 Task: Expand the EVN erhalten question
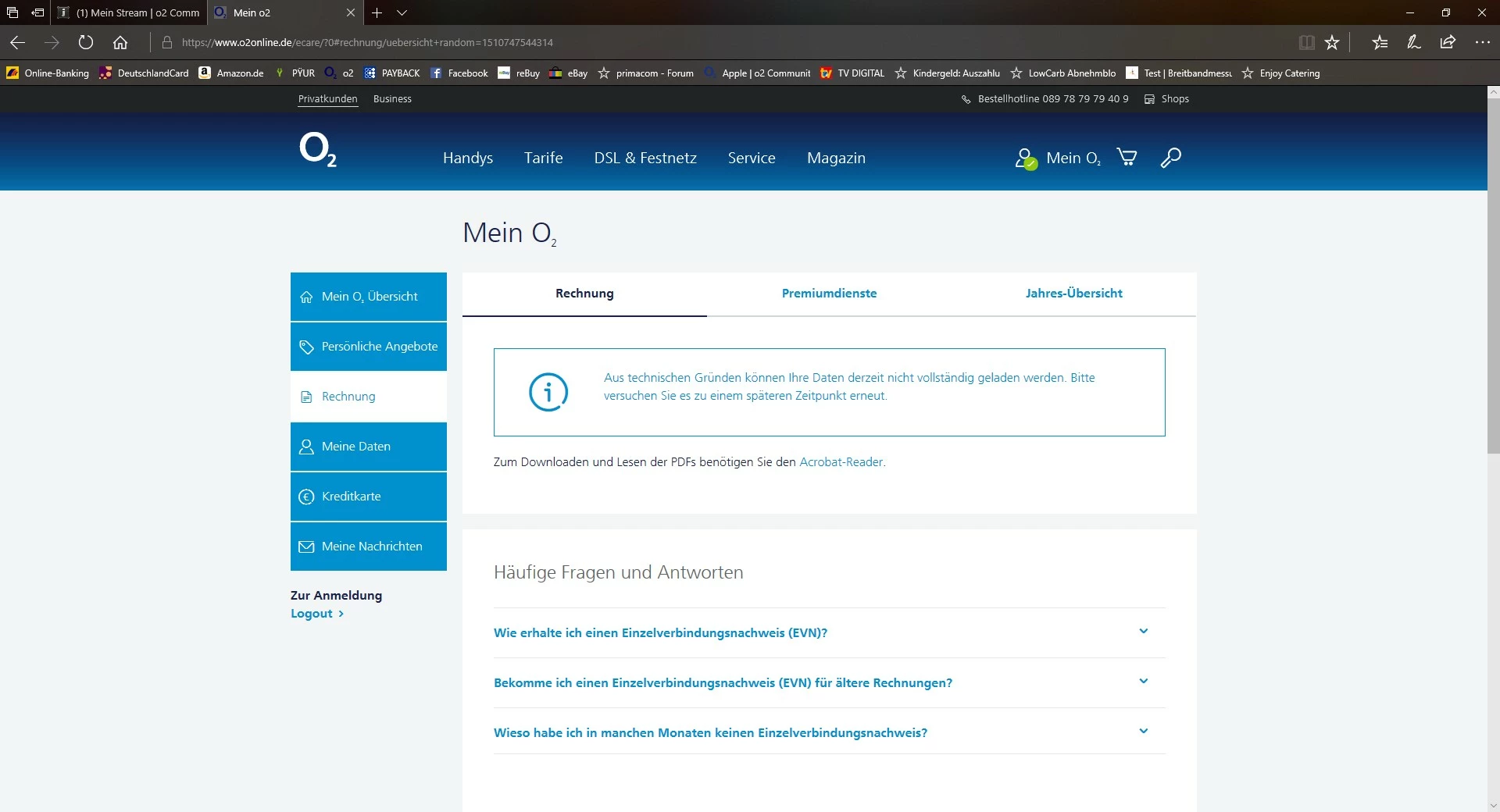(830, 632)
